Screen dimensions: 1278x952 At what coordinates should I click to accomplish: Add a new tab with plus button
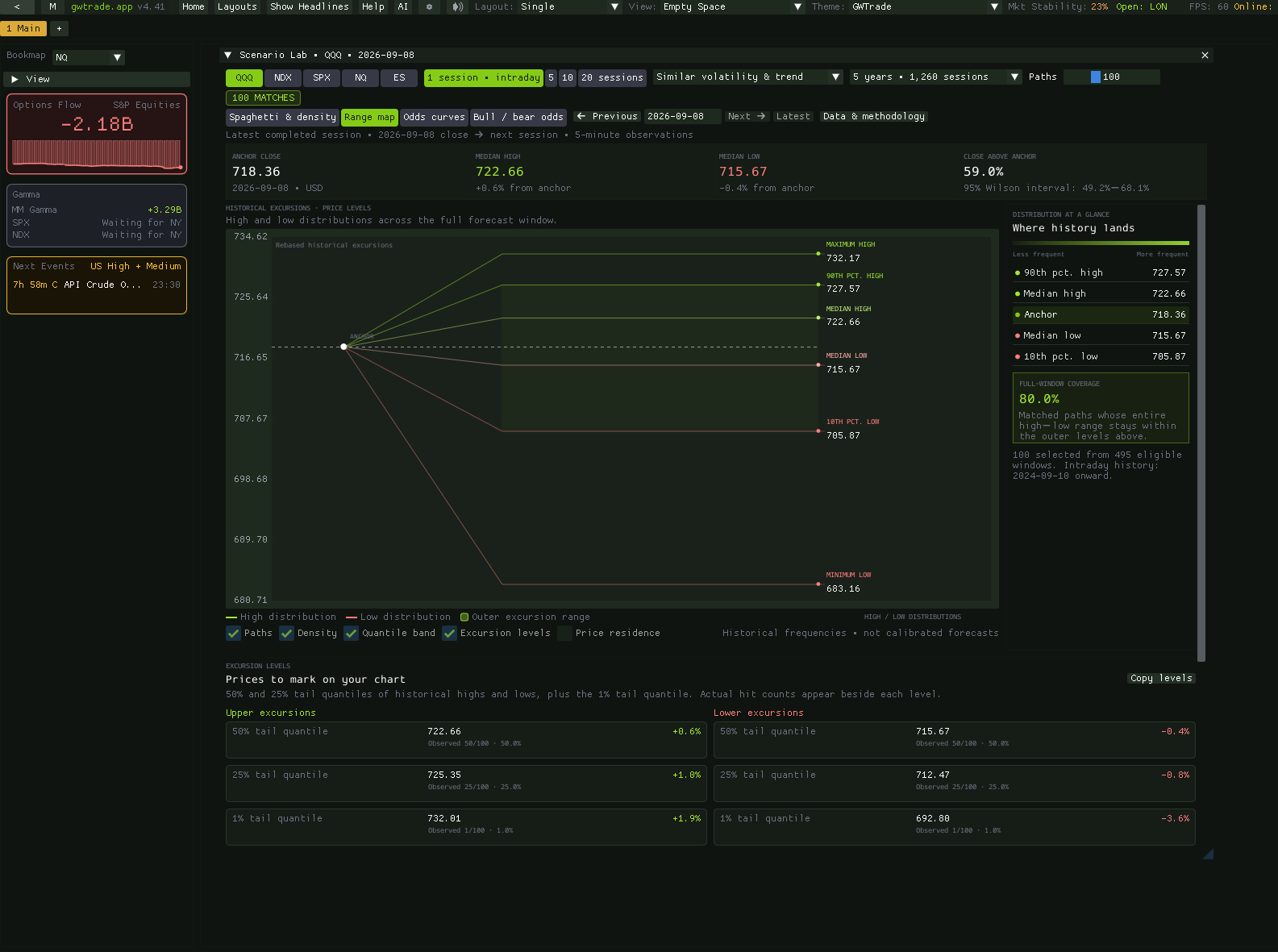click(x=59, y=28)
